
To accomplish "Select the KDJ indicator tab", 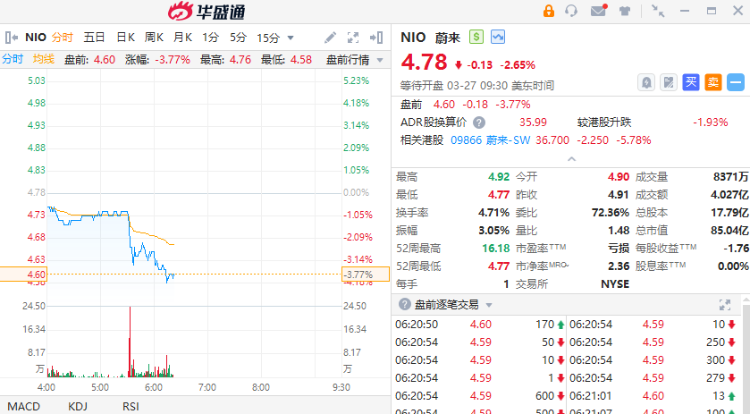I will tap(77, 406).
